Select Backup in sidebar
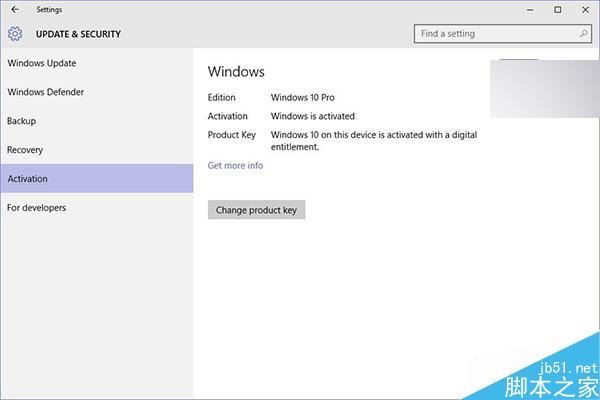600x400 pixels. (x=96, y=121)
